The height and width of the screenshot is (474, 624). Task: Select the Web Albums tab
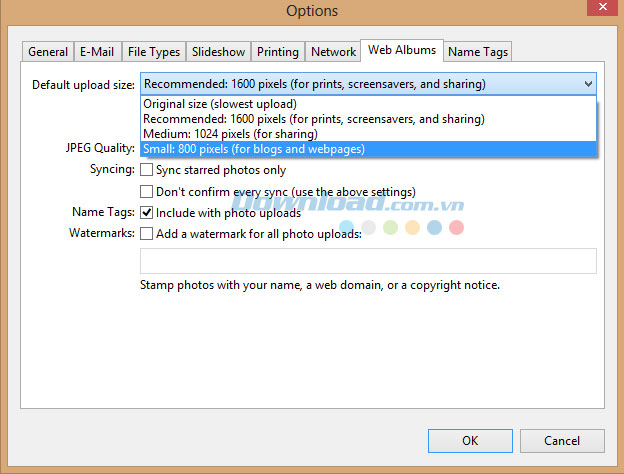tap(402, 50)
